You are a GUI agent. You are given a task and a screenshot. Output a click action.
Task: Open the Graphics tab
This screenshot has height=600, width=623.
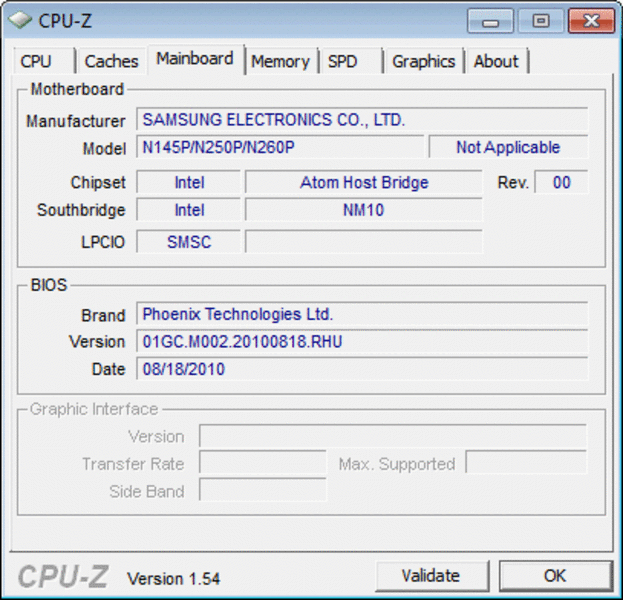424,61
